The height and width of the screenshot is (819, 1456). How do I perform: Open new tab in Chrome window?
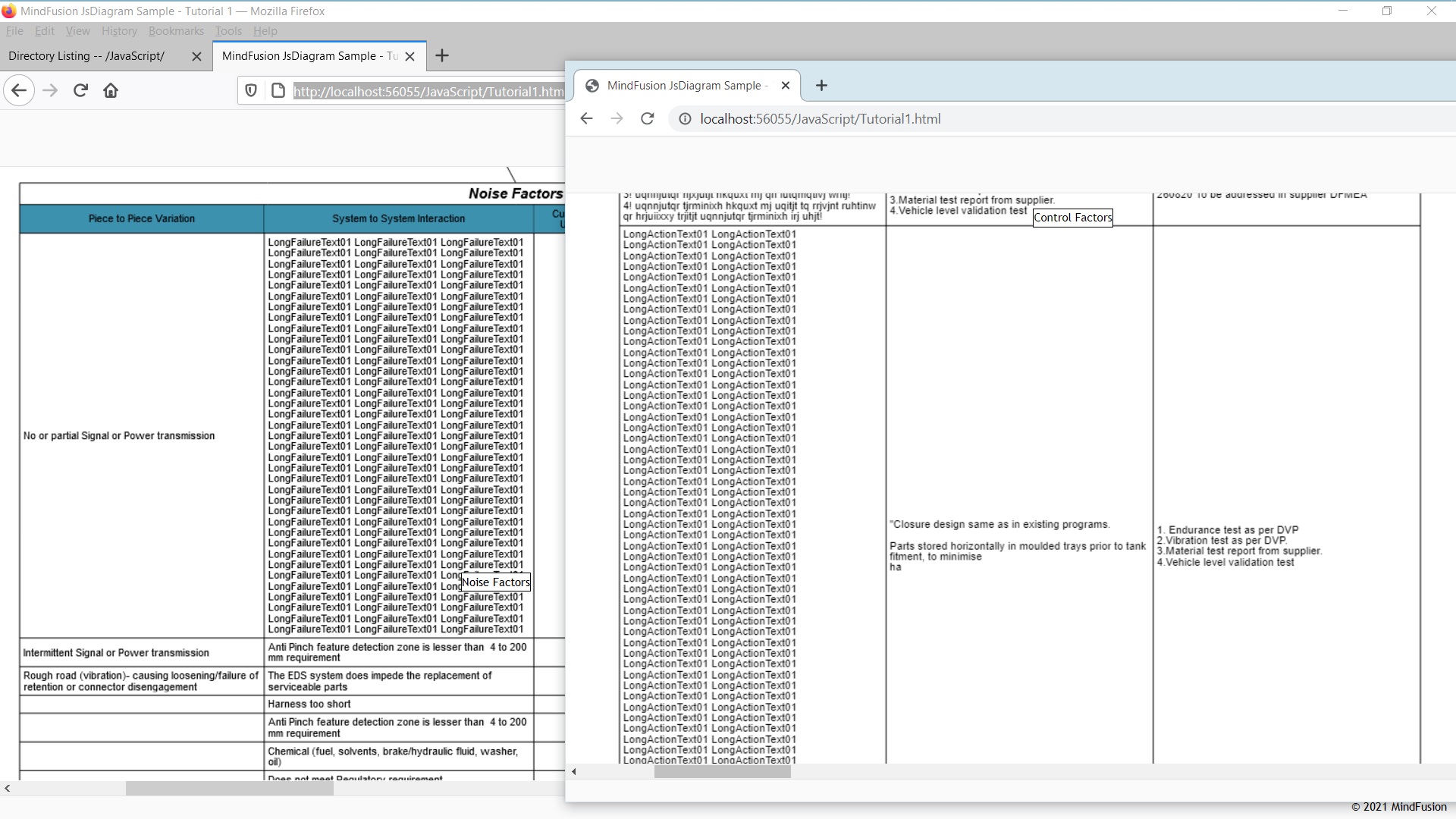821,86
